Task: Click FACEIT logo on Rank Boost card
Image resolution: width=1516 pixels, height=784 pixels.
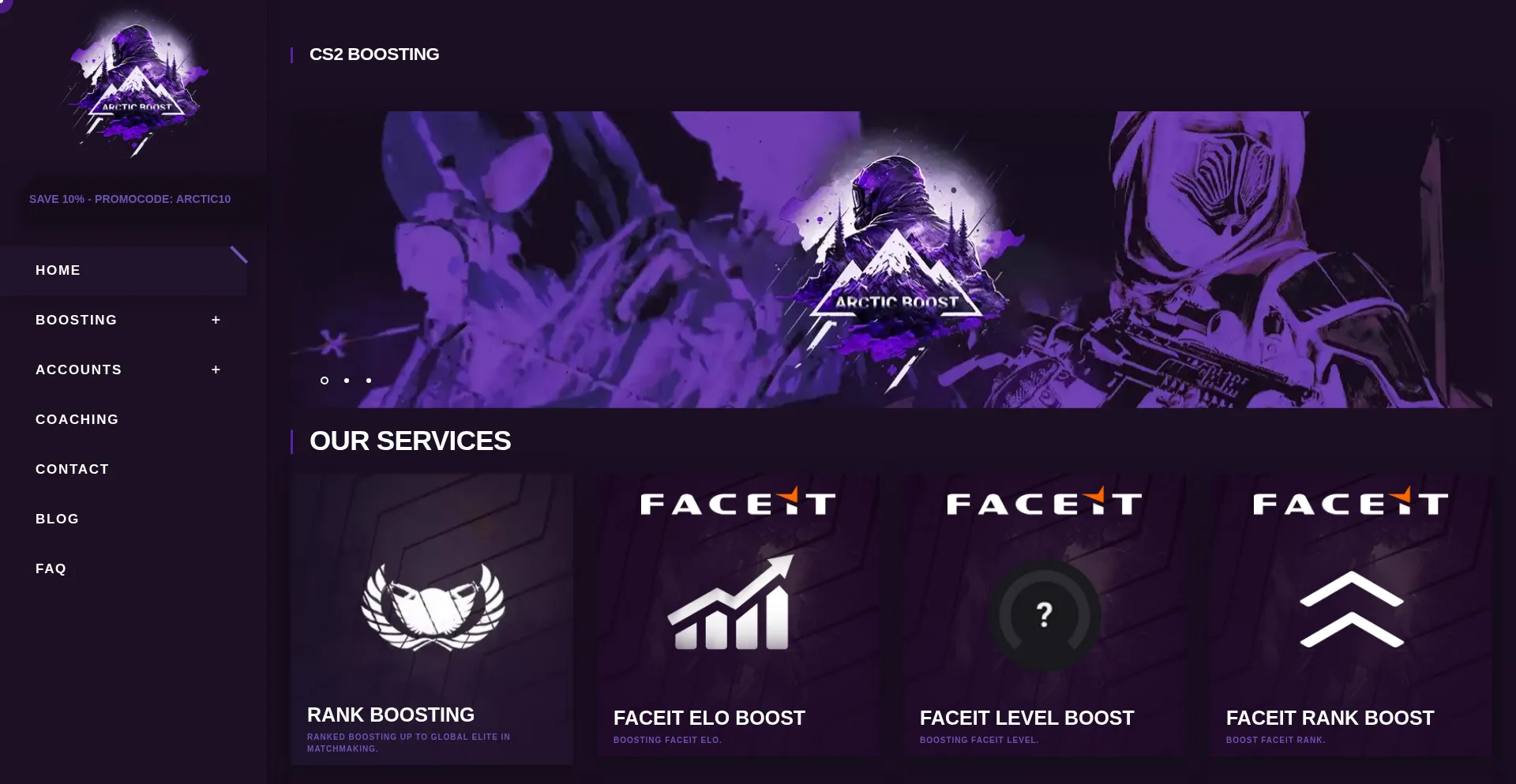Action: coord(1350,501)
